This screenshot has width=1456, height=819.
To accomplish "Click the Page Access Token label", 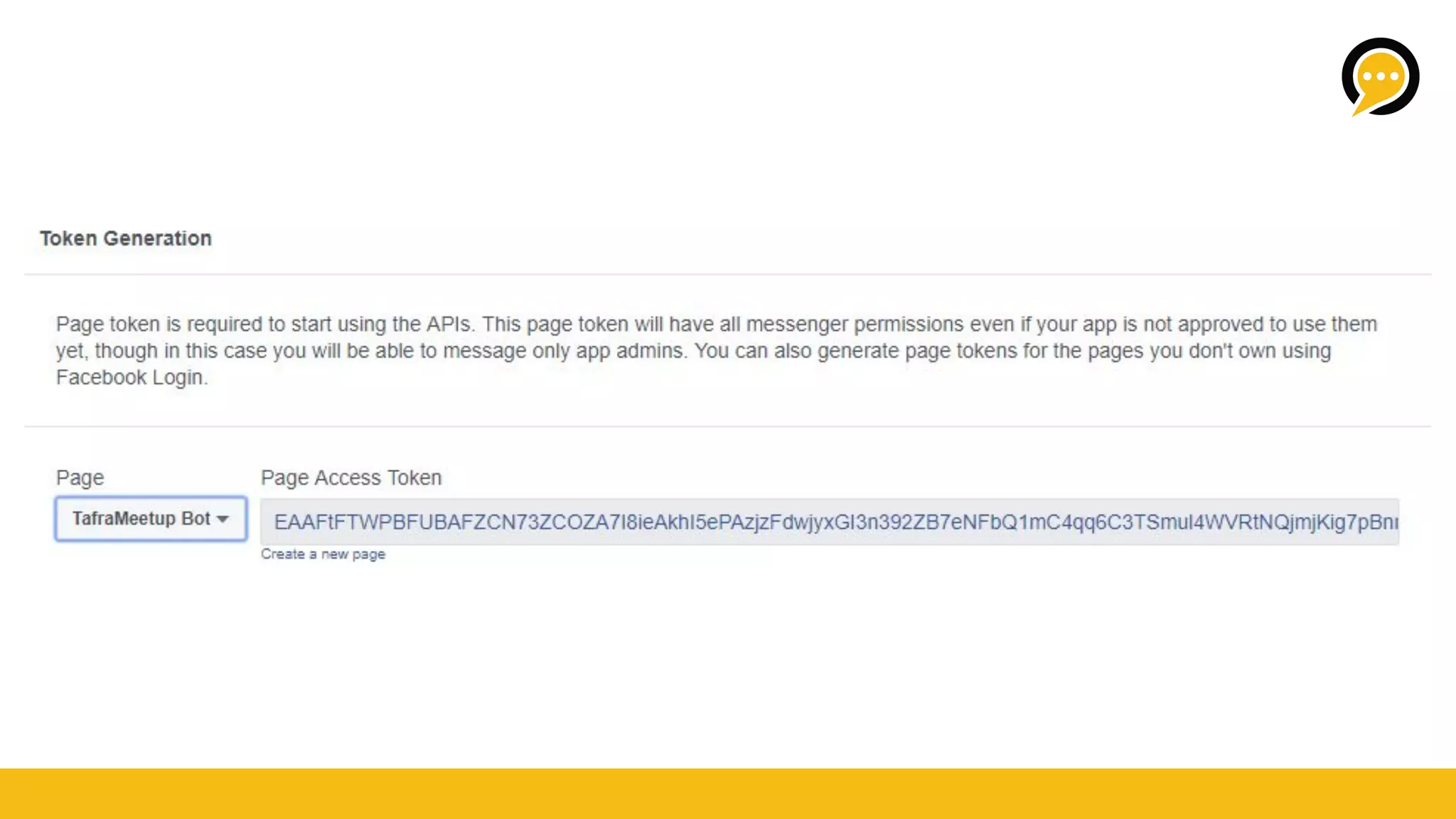I will coord(351,478).
